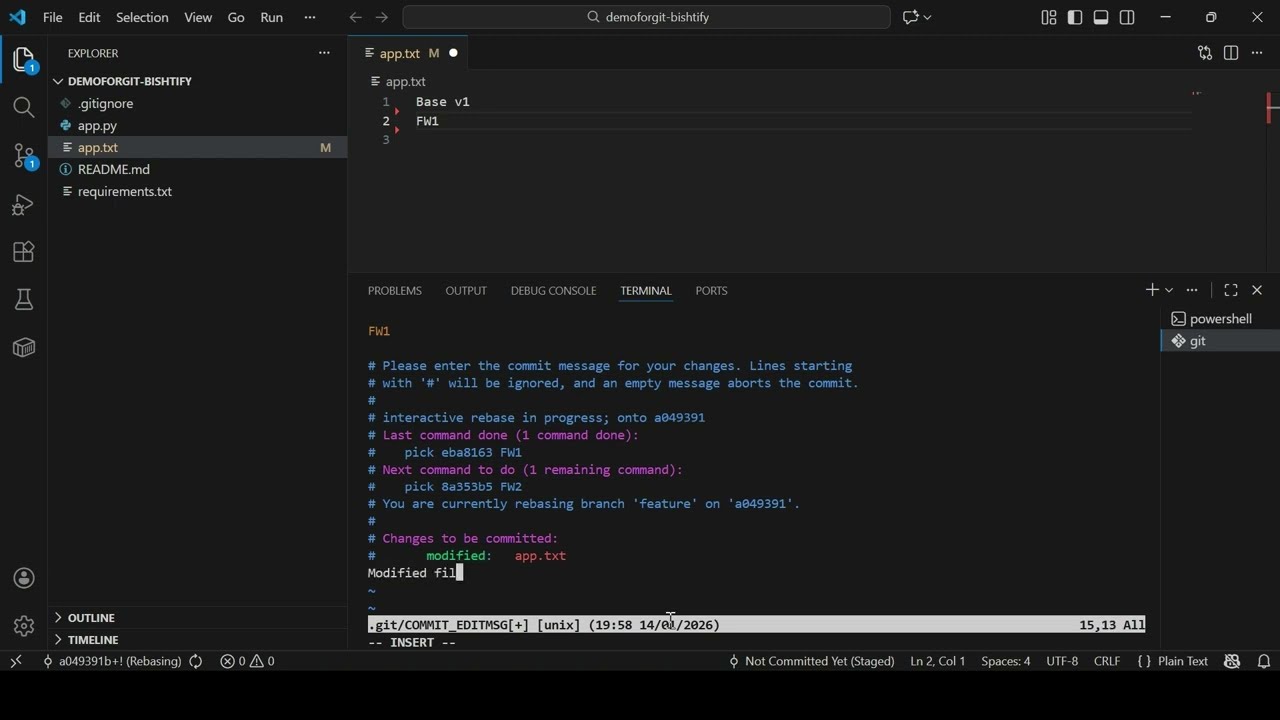Open the View menu
The height and width of the screenshot is (720, 1280).
tap(198, 17)
